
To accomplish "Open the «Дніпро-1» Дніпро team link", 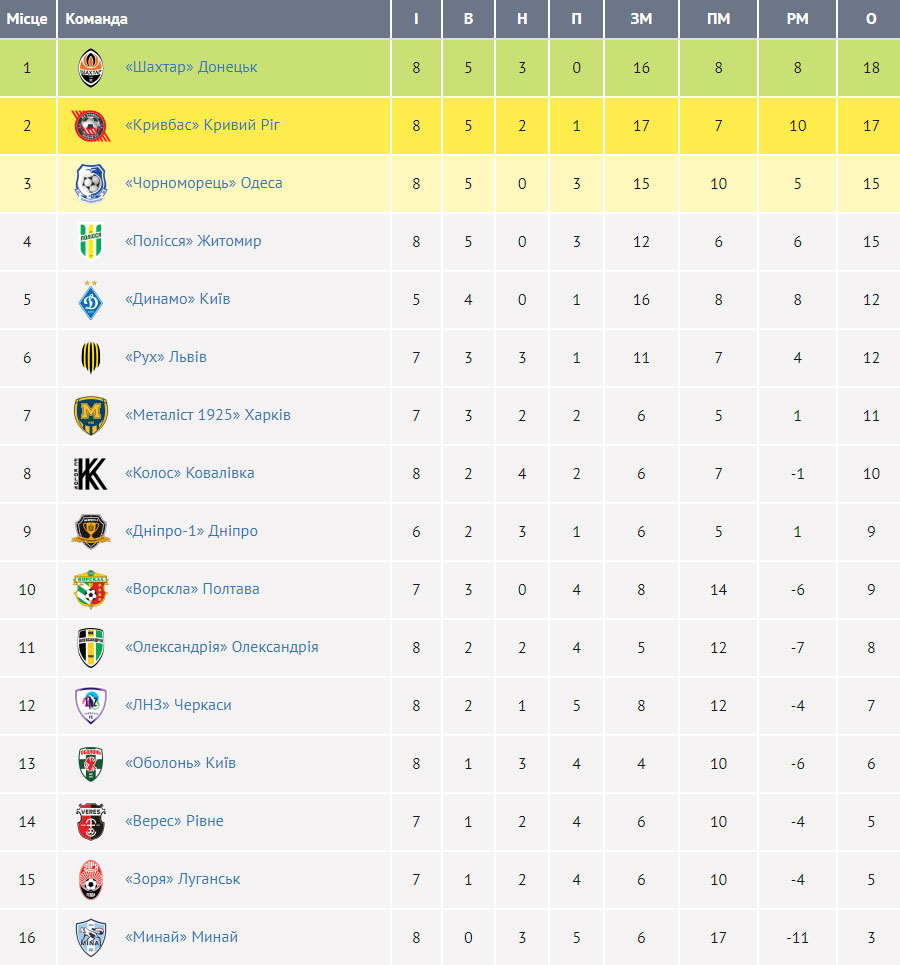I will (191, 531).
